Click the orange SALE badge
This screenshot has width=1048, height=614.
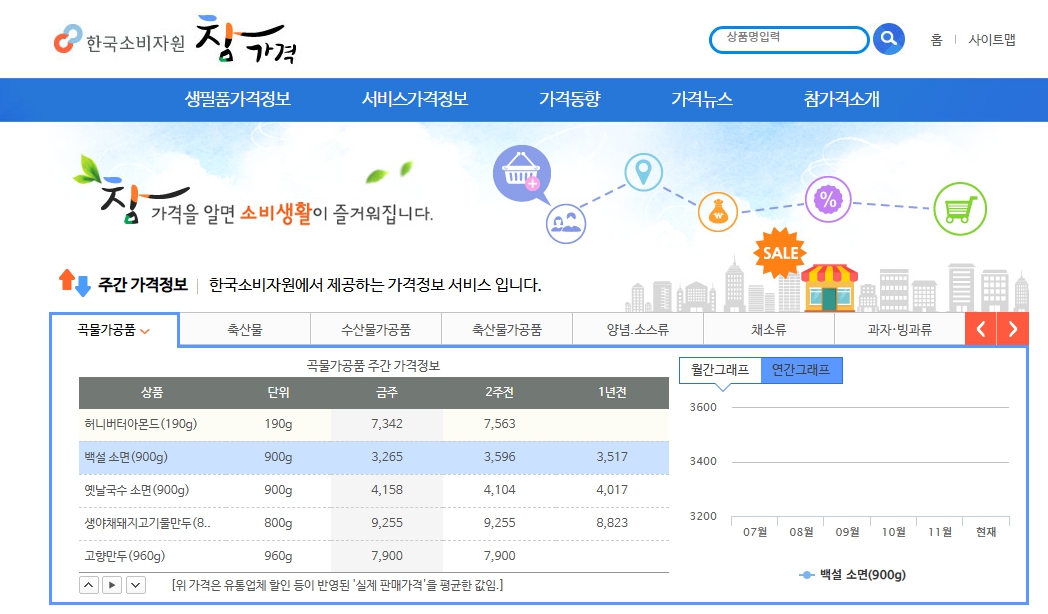click(x=779, y=252)
